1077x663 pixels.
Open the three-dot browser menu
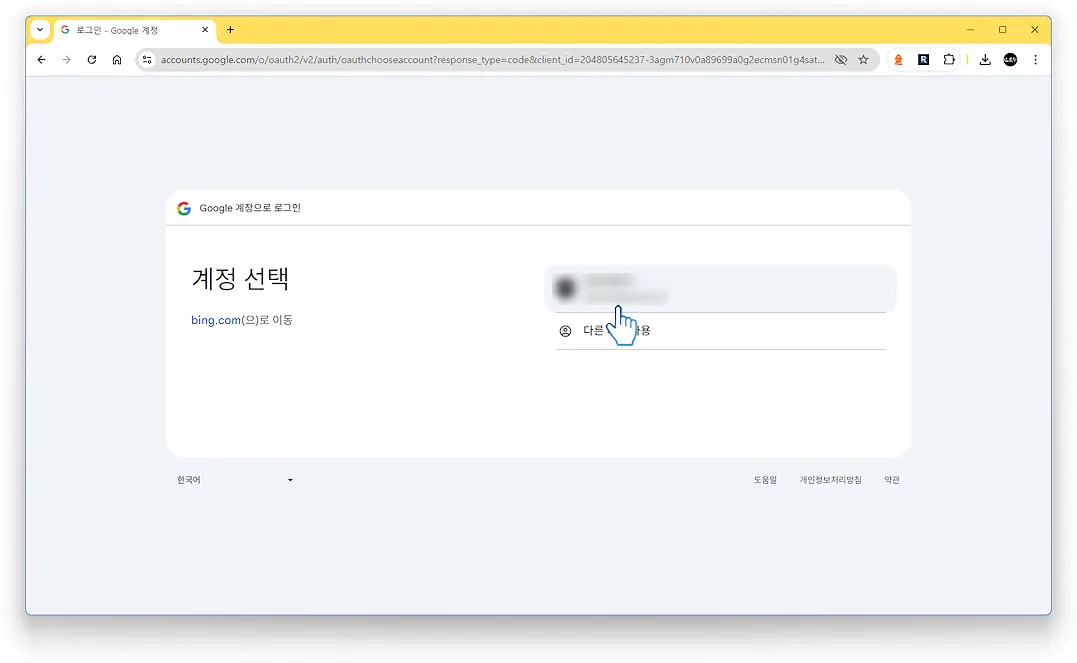[1036, 59]
